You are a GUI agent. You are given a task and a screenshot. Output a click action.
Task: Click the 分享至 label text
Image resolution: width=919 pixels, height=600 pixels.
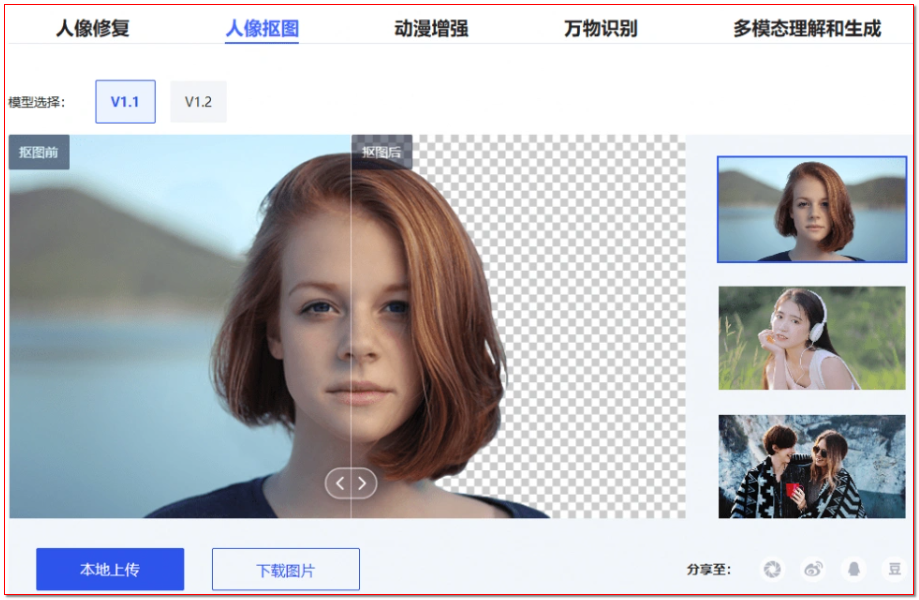(709, 570)
